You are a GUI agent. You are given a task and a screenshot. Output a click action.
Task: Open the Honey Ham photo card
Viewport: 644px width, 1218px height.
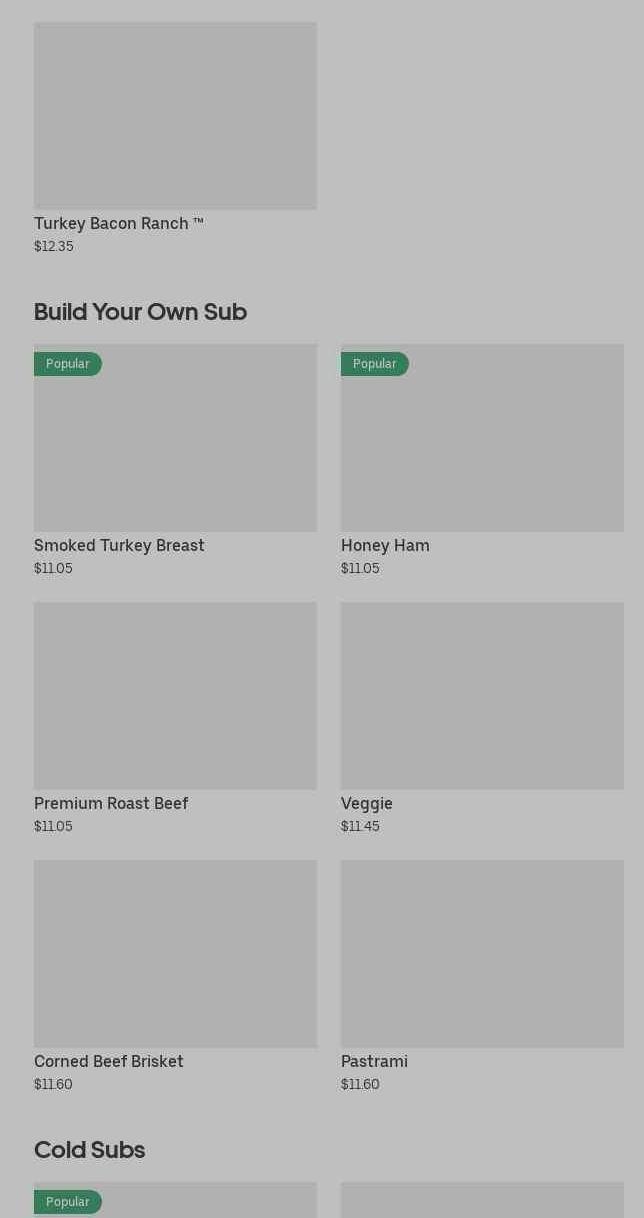point(482,450)
